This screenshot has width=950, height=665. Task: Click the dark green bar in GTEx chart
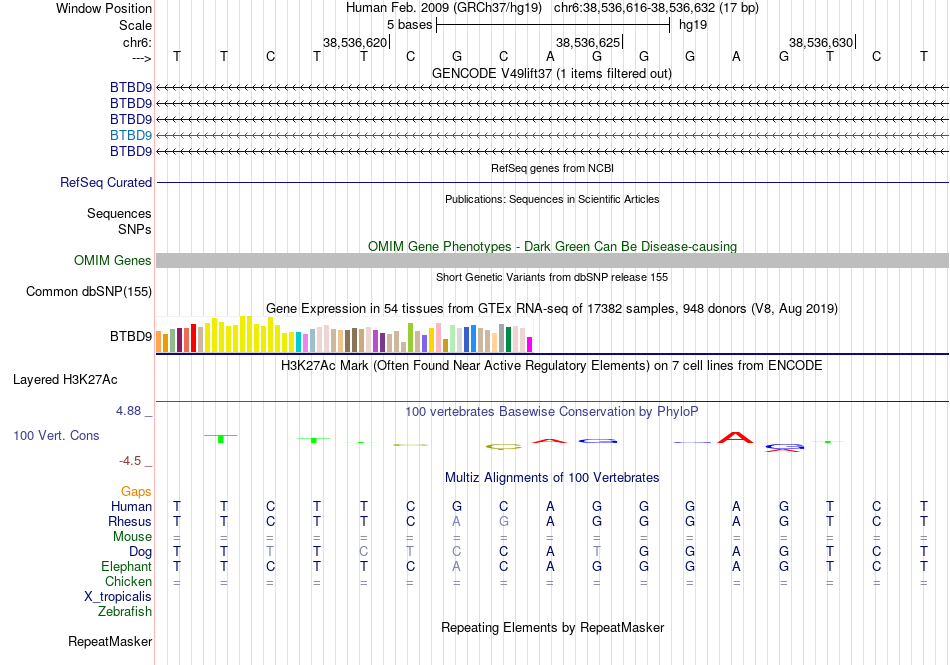[x=508, y=340]
